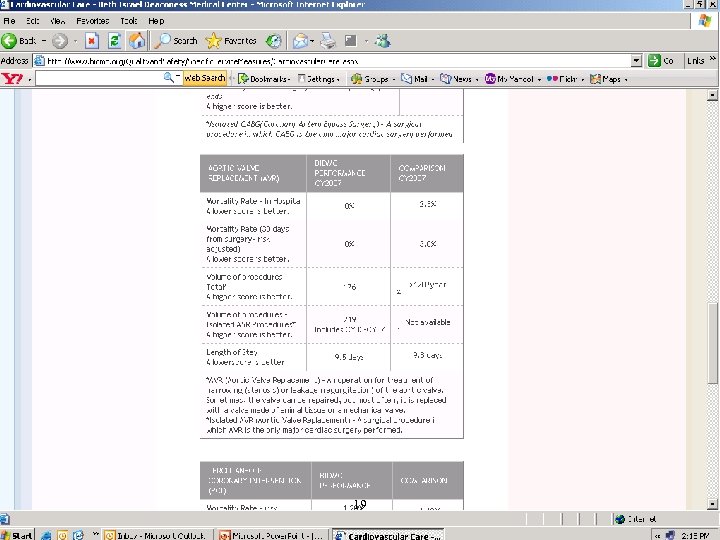Open Yahoo Groups button
Image resolution: width=720 pixels, height=540 pixels.
pyautogui.click(x=372, y=79)
